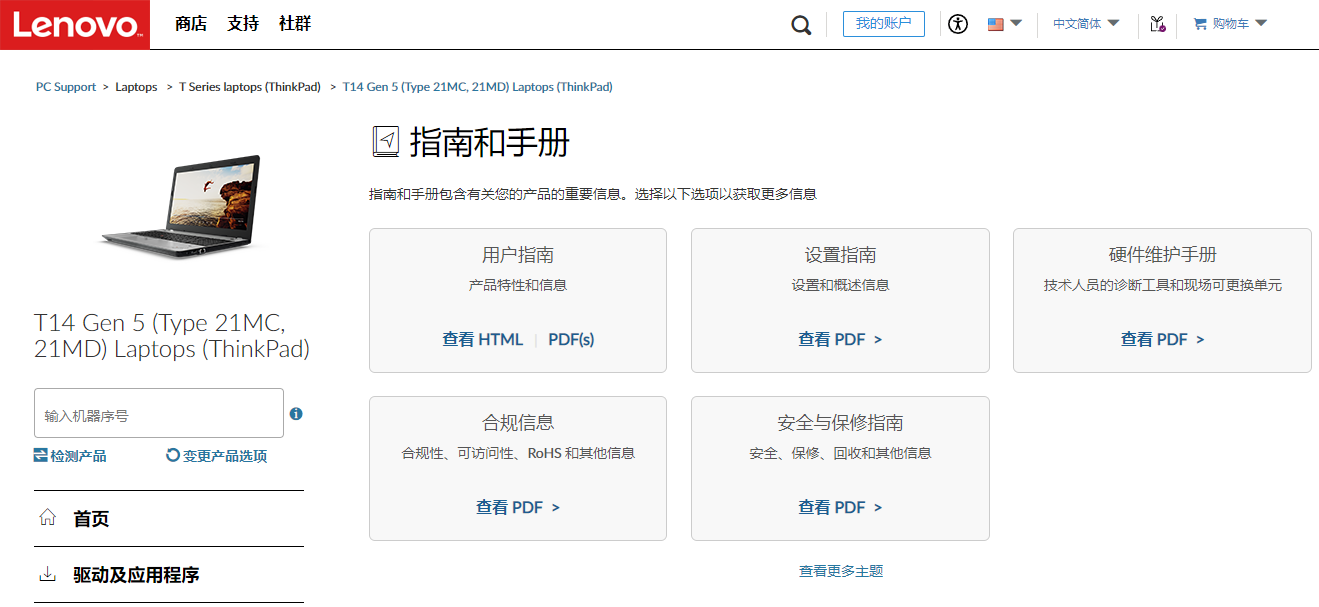Screen dimensions: 1319x607
Task: Click the T14 Gen 5 product name text
Action: point(172,336)
